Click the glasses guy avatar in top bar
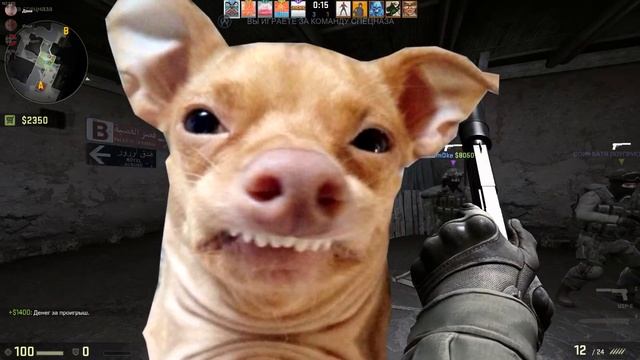This screenshot has height=360, width=640. tap(409, 9)
